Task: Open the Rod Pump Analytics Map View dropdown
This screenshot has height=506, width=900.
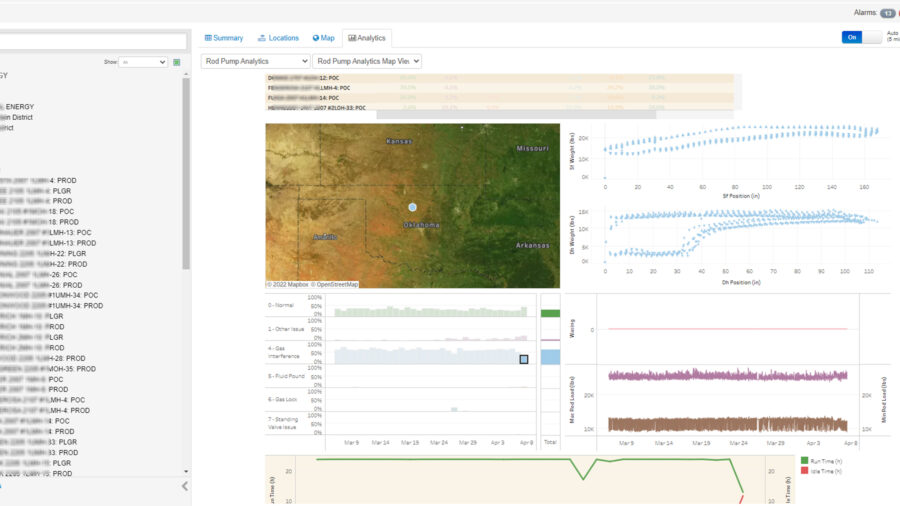Action: [367, 61]
